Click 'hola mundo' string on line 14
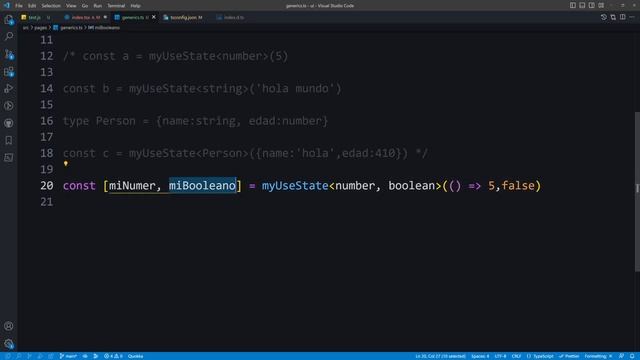Viewport: 640px width, 360px height. point(295,89)
